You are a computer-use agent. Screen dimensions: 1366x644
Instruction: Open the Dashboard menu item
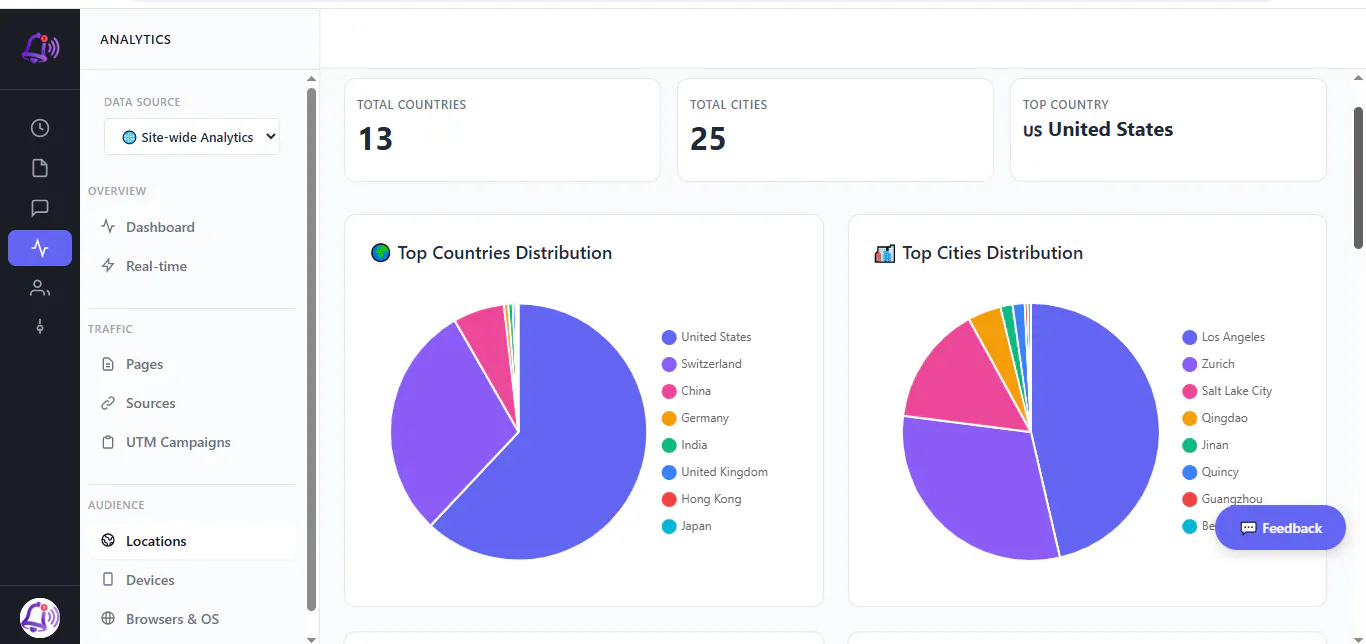pos(192,227)
